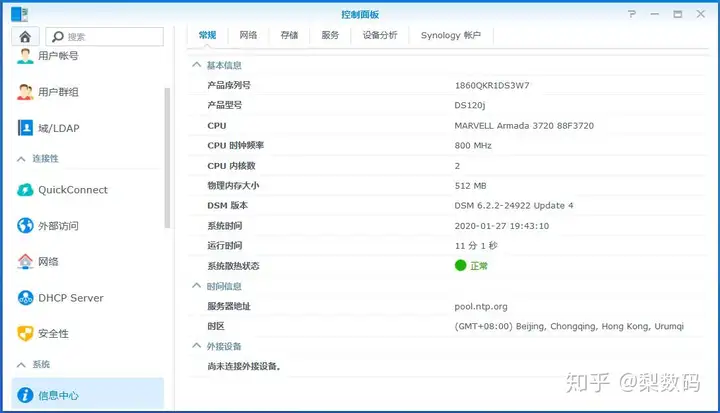
Task: Collapse the 外接设备 section
Action: (197, 345)
